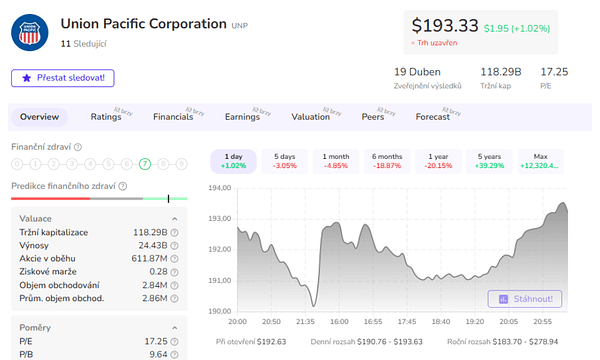Viewport: 600px width, 360px height.
Task: Click info icon beside Ziskové marže
Action: pyautogui.click(x=174, y=272)
